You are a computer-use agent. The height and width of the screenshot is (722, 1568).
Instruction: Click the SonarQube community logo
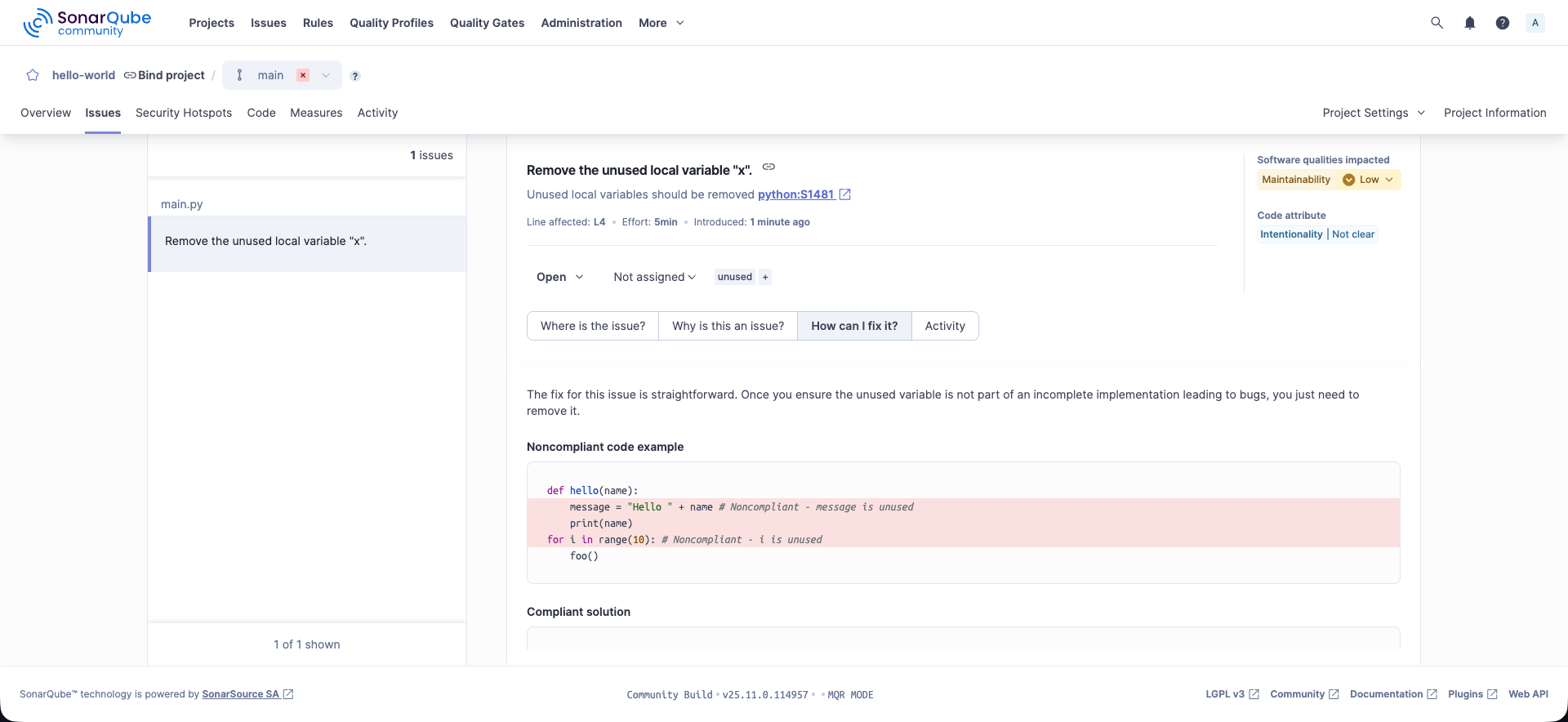pyautogui.click(x=87, y=23)
